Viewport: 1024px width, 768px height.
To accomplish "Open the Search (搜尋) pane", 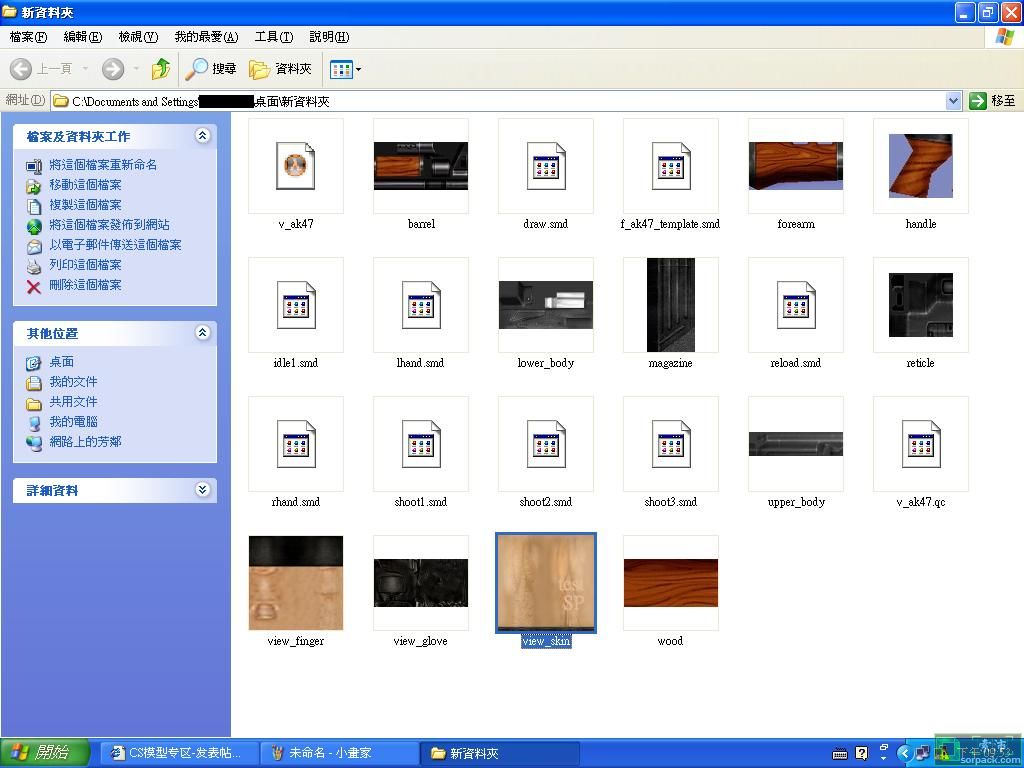I will tap(210, 69).
